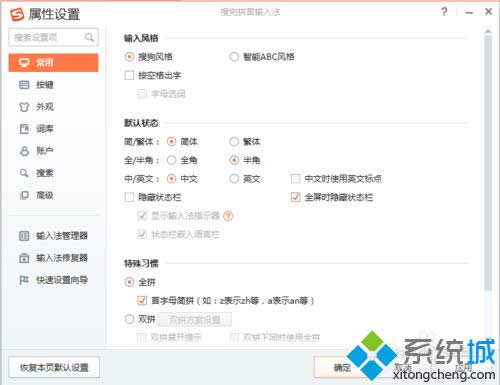Toggle 首字母简拼 checkbox
The width and height of the screenshot is (500, 385).
tap(142, 301)
